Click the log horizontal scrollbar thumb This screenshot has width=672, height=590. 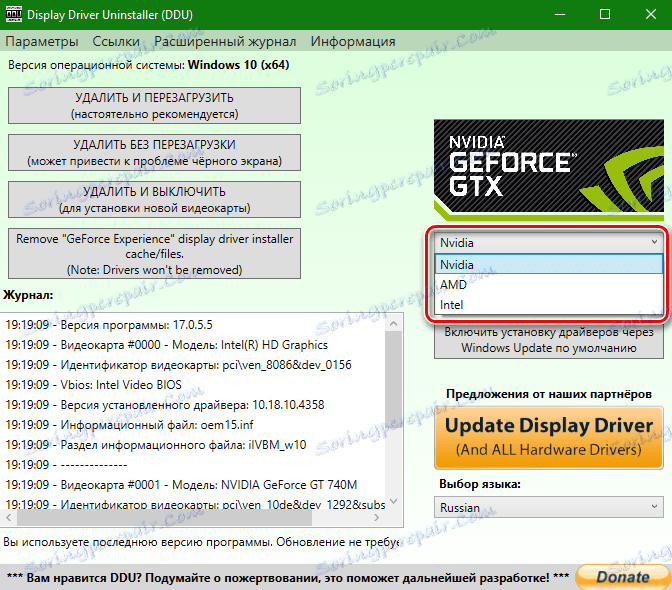[164, 518]
